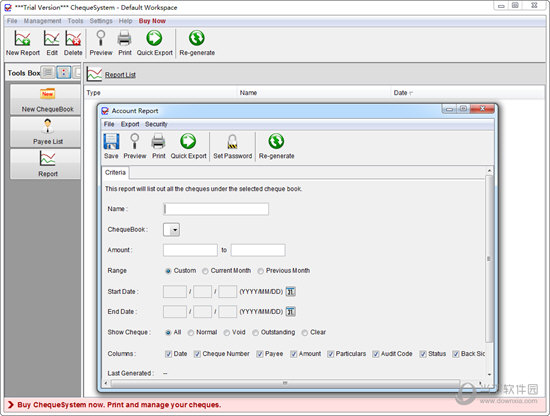Screen dimensions: 550x416
Task: Click the Start Date year field
Action: (175, 291)
